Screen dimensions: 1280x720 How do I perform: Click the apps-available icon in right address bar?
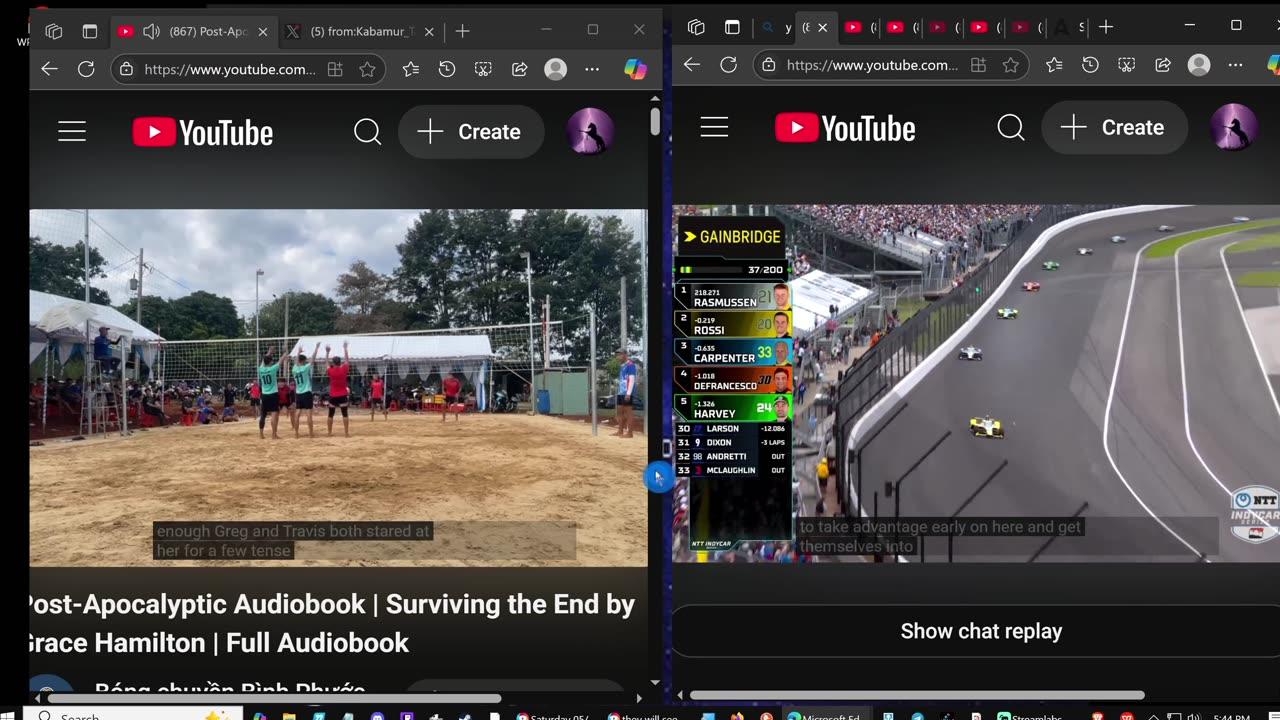coord(978,65)
